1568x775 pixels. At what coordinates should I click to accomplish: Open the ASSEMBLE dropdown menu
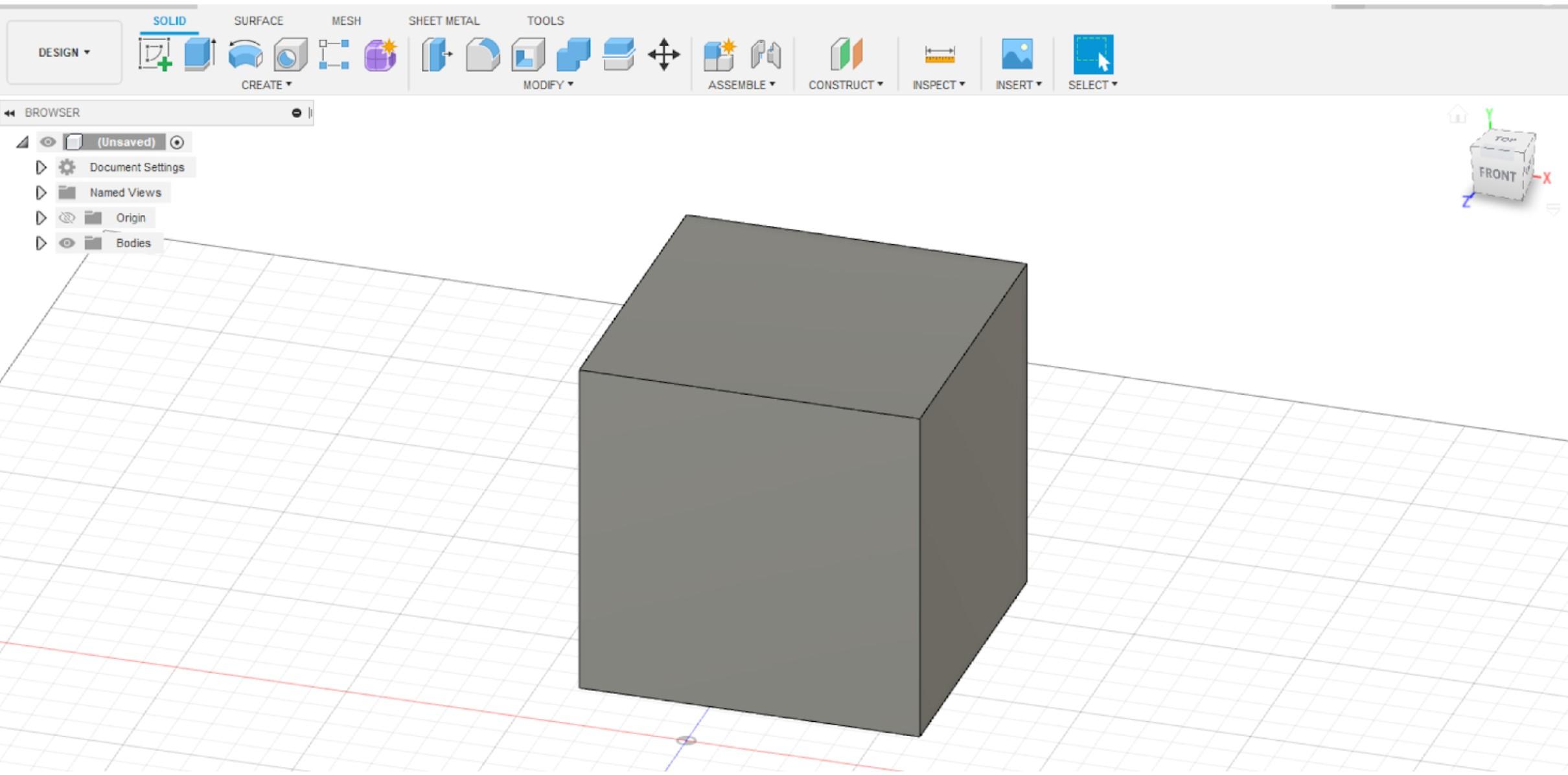coord(741,85)
